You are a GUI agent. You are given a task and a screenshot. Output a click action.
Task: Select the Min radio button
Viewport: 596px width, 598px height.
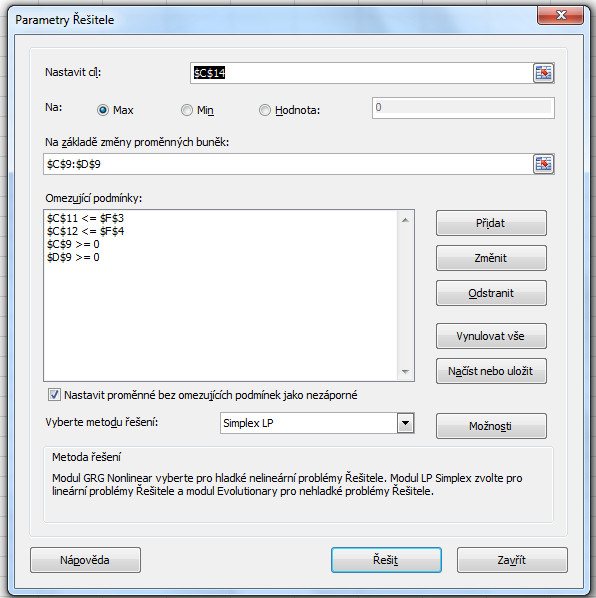[187, 110]
